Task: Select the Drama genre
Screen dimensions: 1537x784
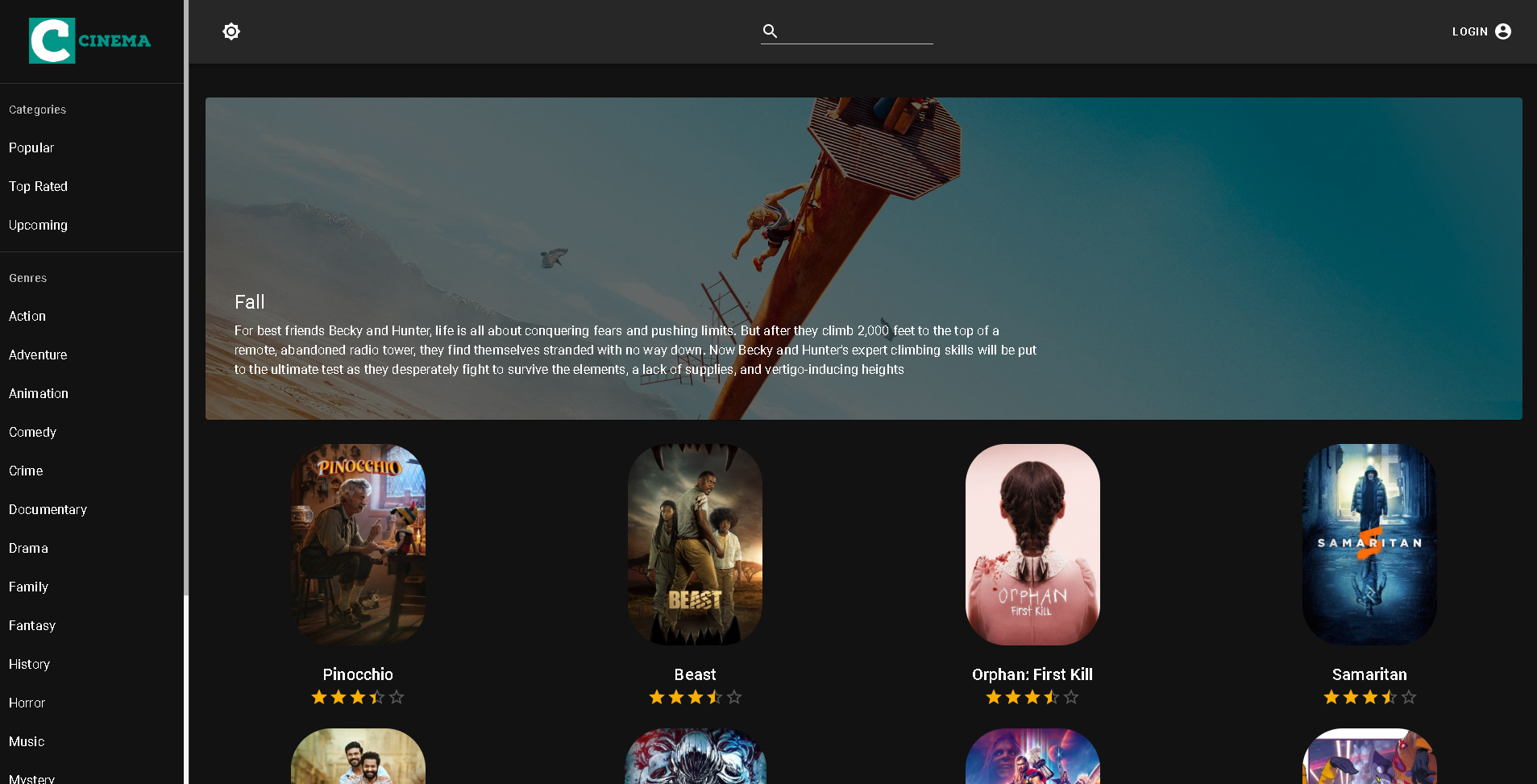Action: pos(92,548)
